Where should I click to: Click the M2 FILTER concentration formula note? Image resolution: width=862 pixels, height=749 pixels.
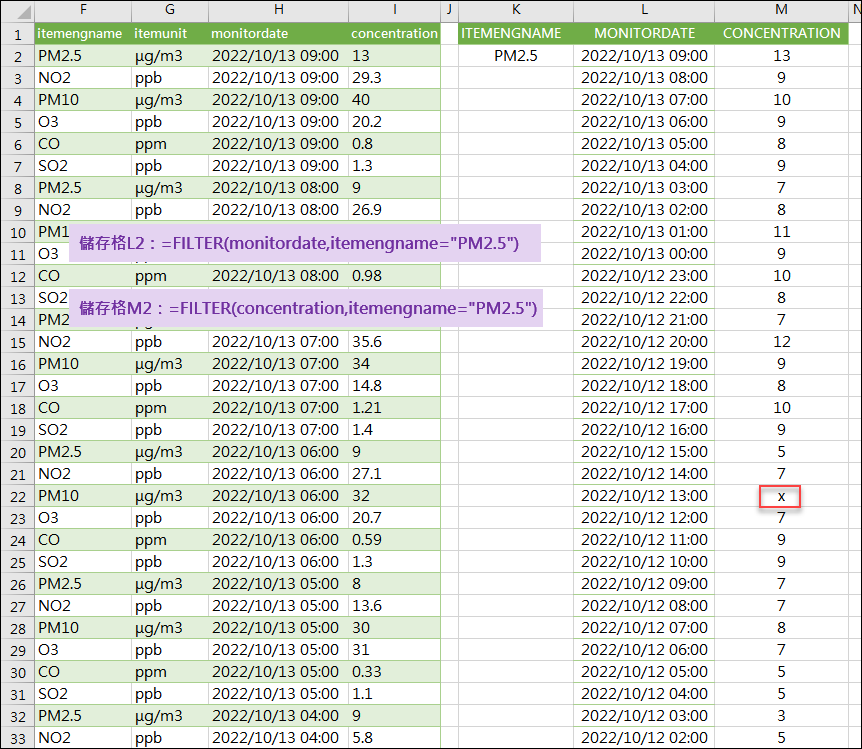click(306, 308)
